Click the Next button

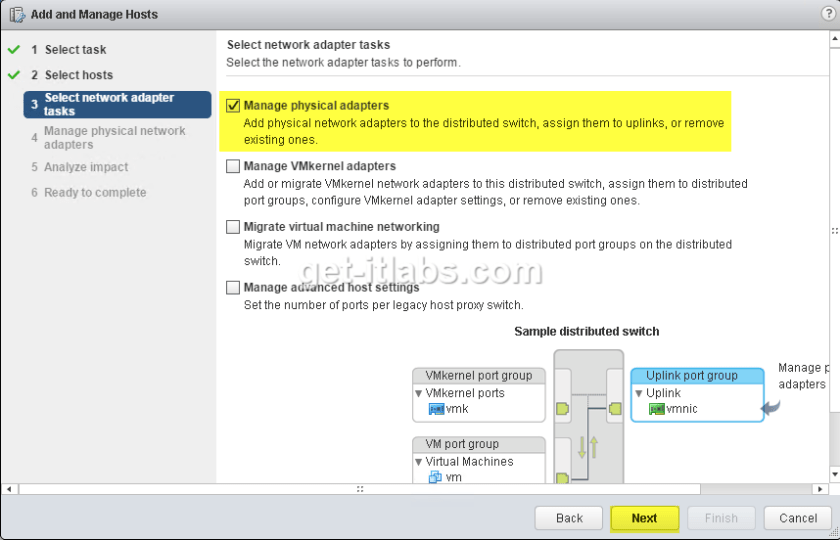(644, 518)
